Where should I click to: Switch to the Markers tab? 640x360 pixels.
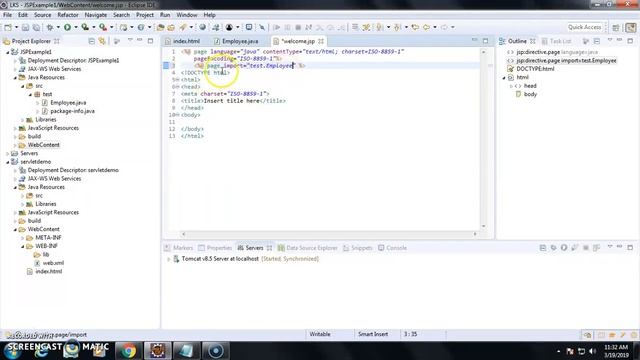178,248
